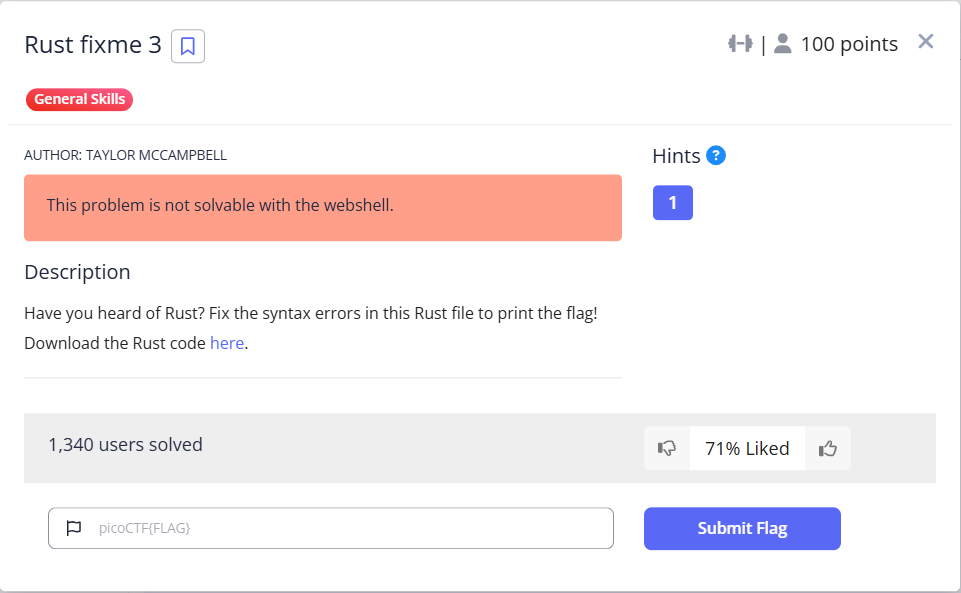Download the Rust code via the here link
Image resolution: width=961 pixels, height=593 pixels.
point(227,343)
